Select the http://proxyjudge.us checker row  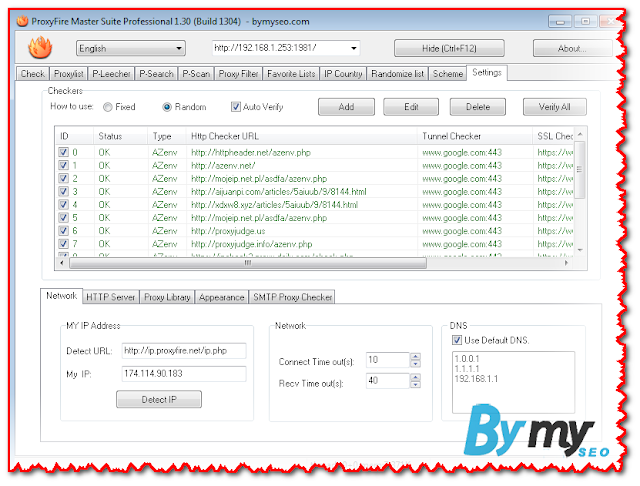tap(315, 231)
